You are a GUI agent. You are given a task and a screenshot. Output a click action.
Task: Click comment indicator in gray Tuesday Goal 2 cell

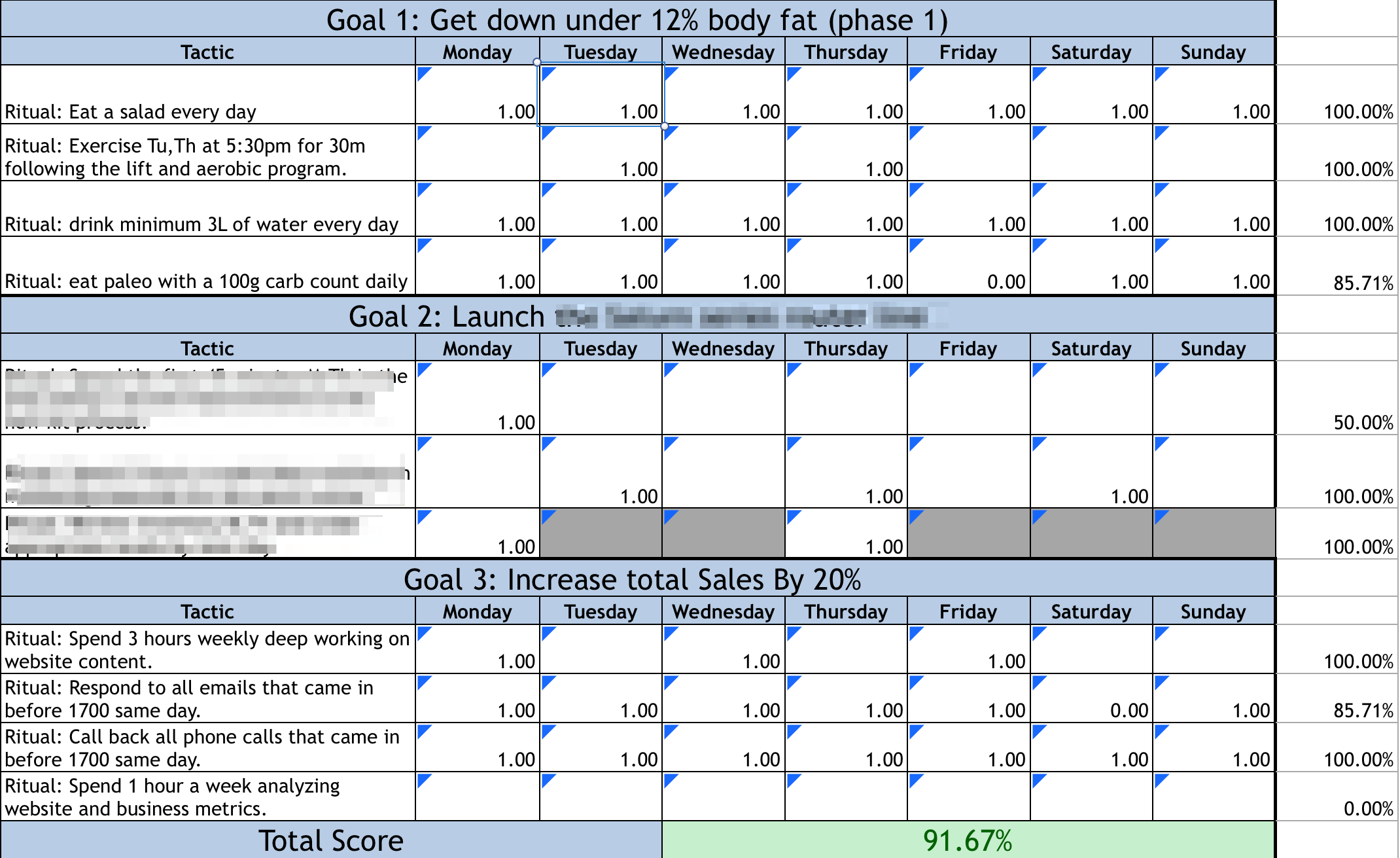(x=547, y=516)
